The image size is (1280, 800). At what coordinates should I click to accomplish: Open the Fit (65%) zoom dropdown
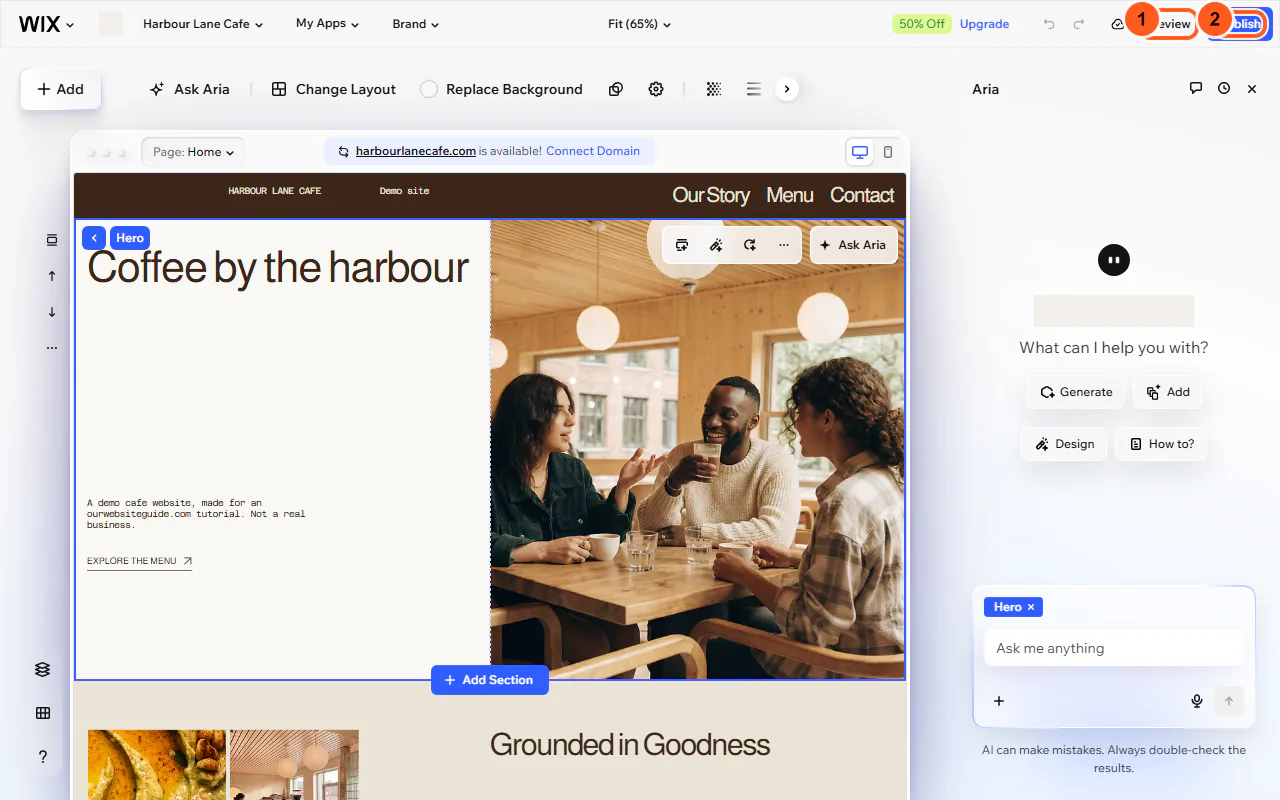(640, 24)
